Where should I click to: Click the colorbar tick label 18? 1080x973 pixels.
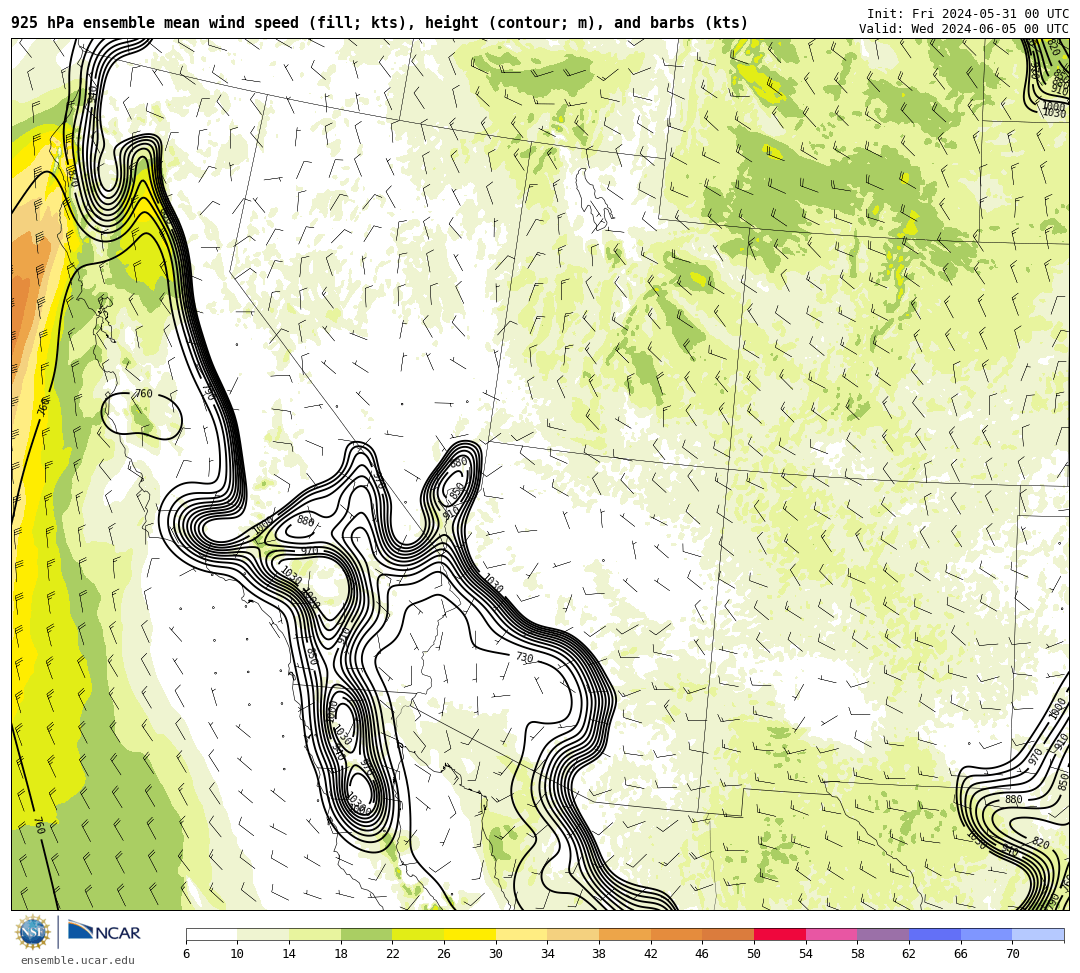[x=341, y=954]
